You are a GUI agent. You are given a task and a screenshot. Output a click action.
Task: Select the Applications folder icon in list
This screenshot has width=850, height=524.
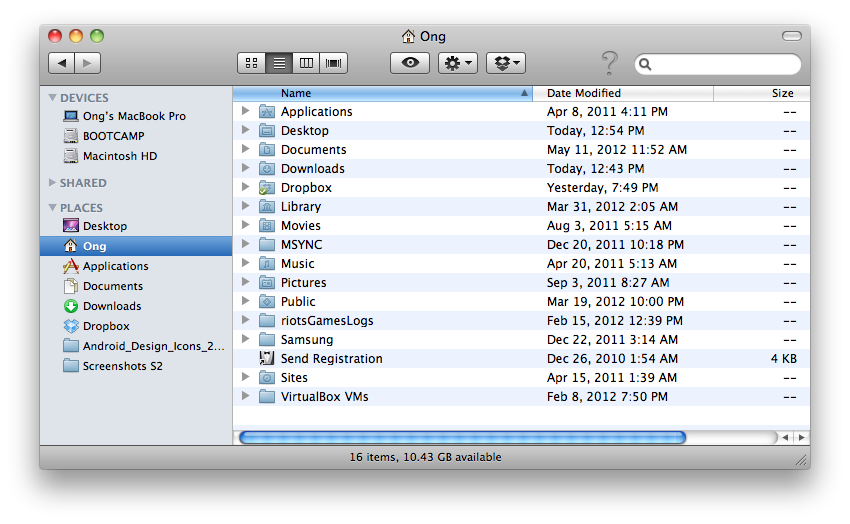[x=267, y=112]
